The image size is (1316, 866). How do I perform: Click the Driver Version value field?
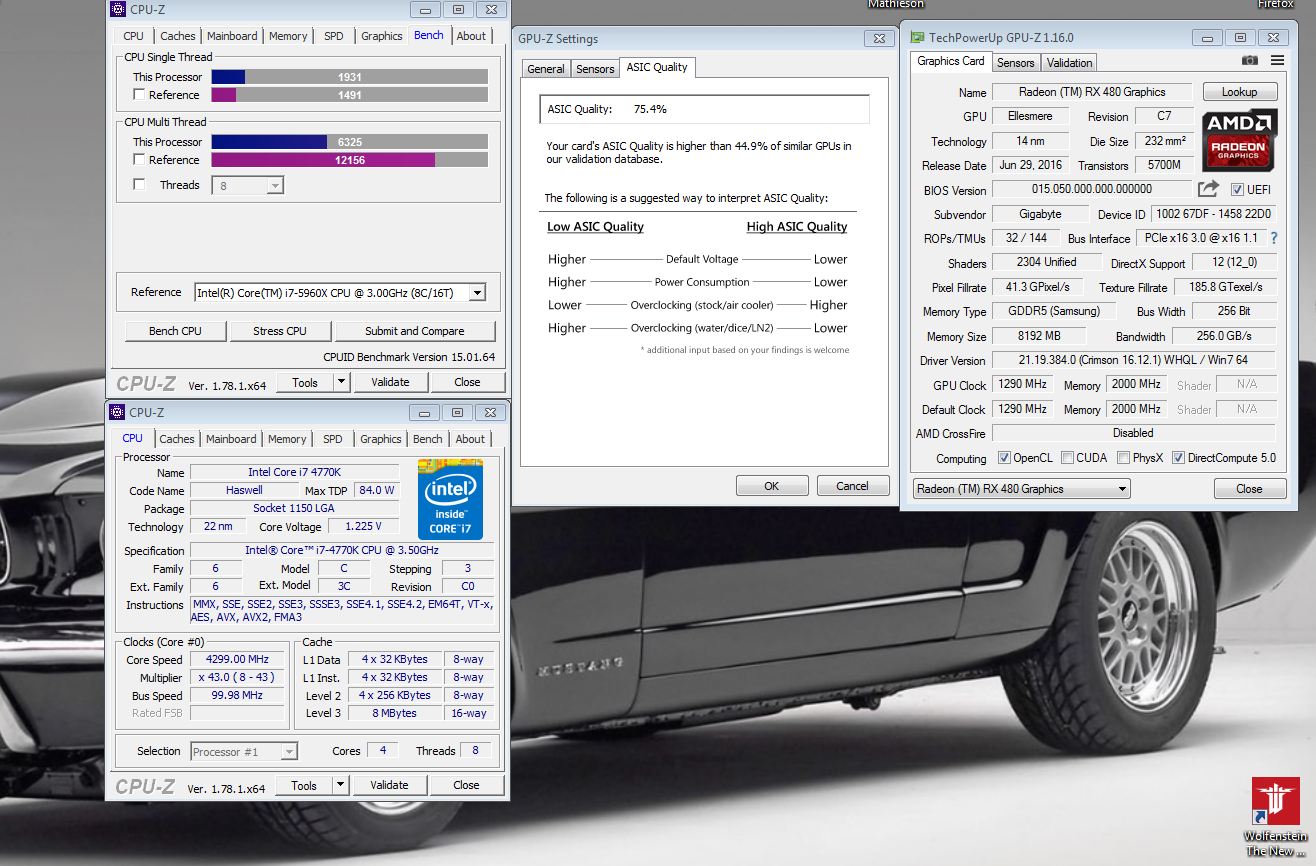point(1133,360)
